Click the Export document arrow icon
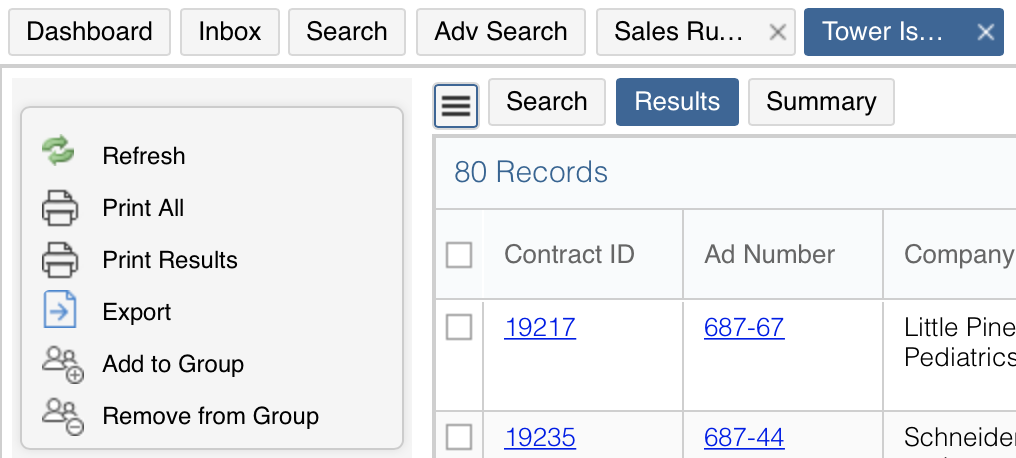 click(x=60, y=310)
